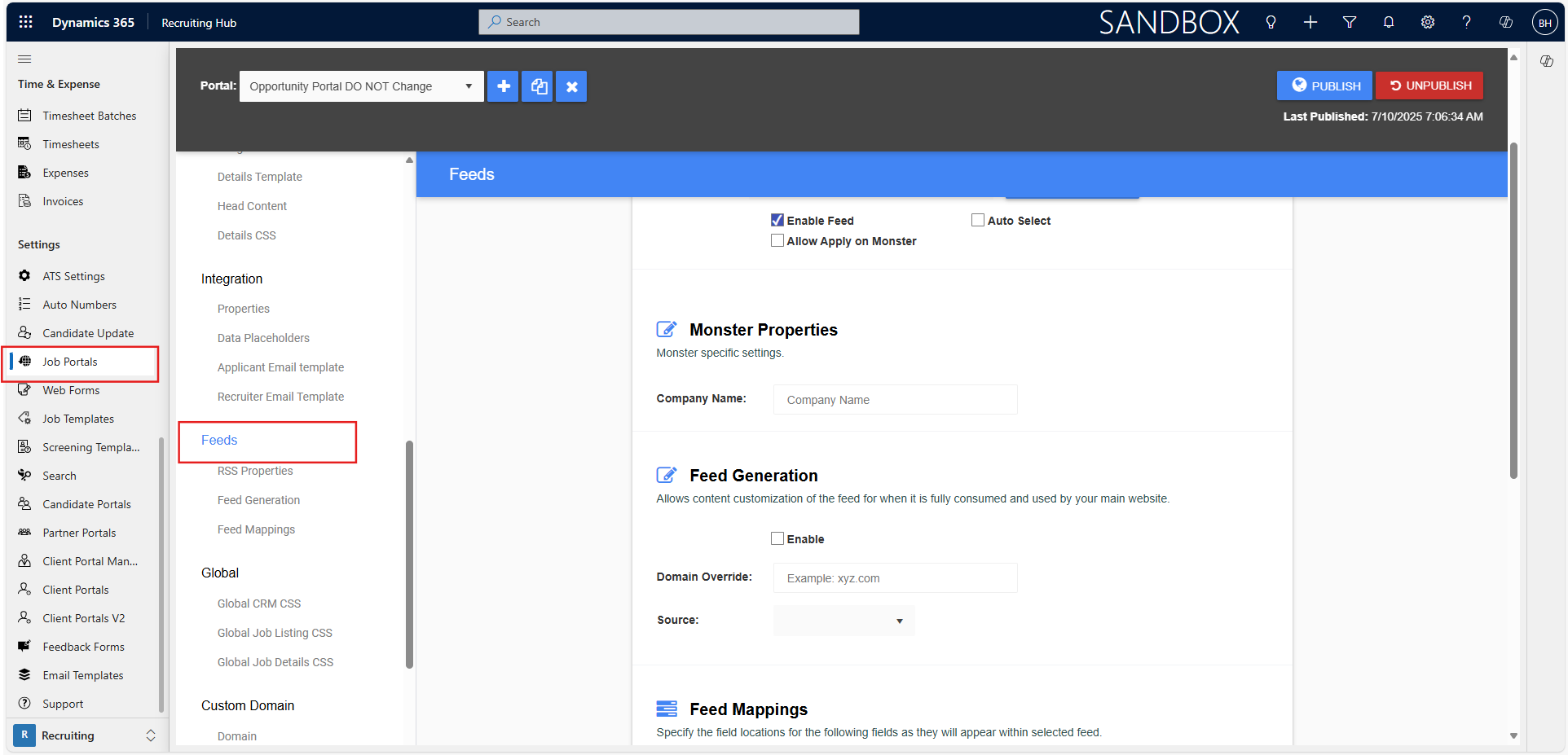Click the top Search box
The image size is (1568, 755).
coord(668,22)
